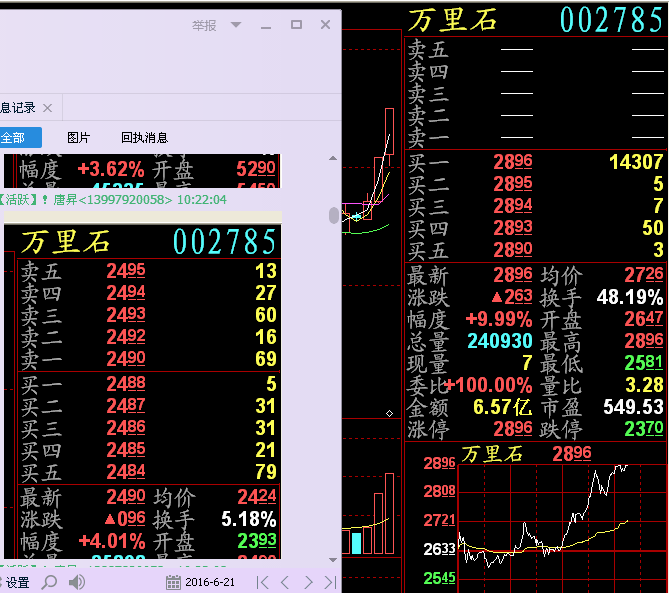Click 总量 value 240930
This screenshot has height=593, width=670.
coord(500,341)
